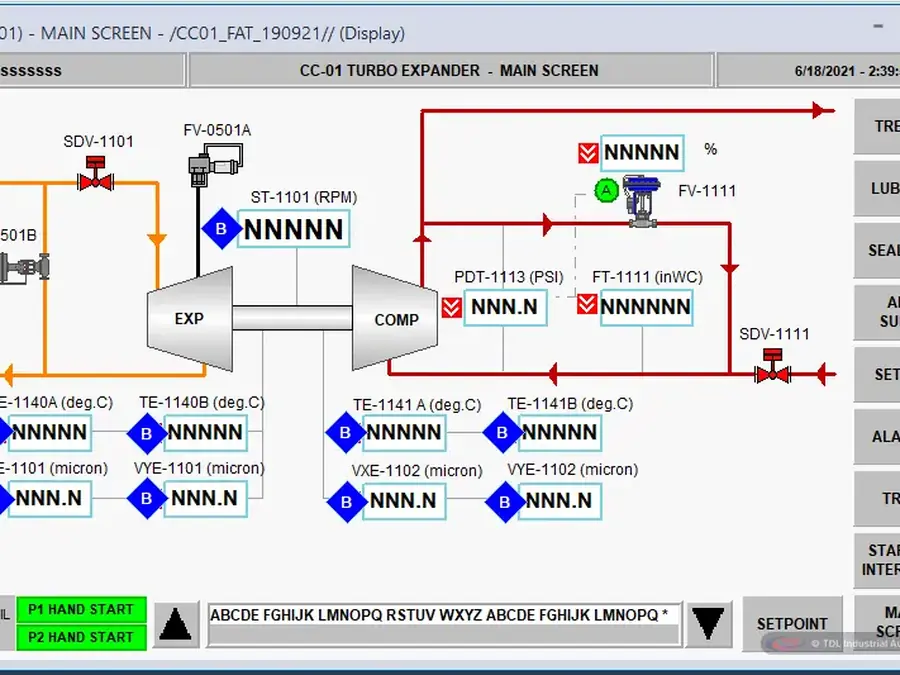Viewport: 900px width, 675px height.
Task: Click the FV-0501A tag label
Action: (217, 130)
